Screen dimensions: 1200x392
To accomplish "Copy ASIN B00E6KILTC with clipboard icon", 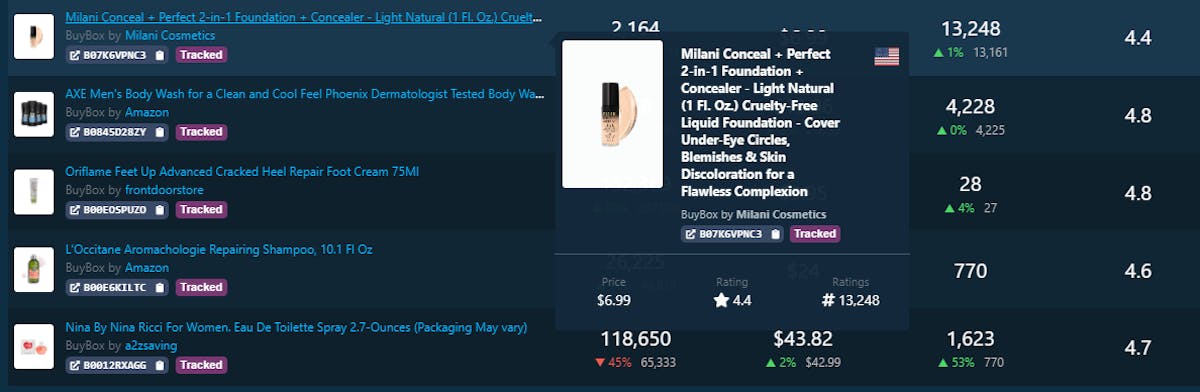I will (x=160, y=288).
